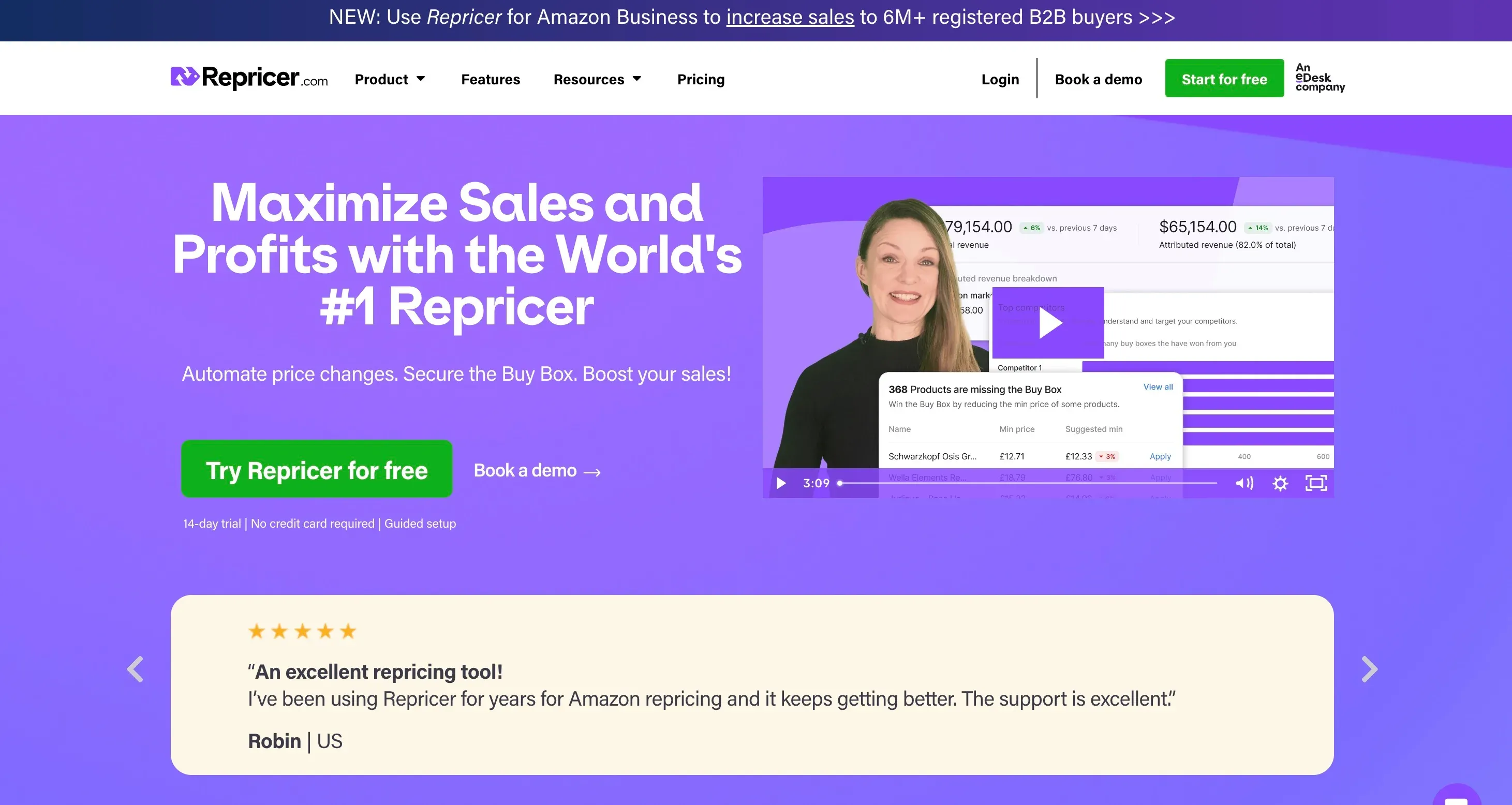Image resolution: width=1512 pixels, height=805 pixels.
Task: Expand the Resources dropdown menu
Action: [597, 79]
